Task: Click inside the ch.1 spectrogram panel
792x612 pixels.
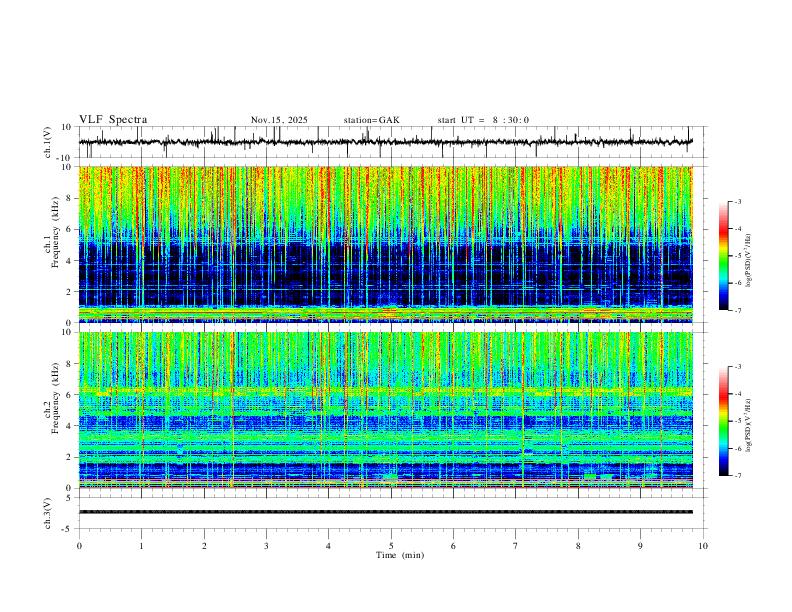Action: pos(385,244)
